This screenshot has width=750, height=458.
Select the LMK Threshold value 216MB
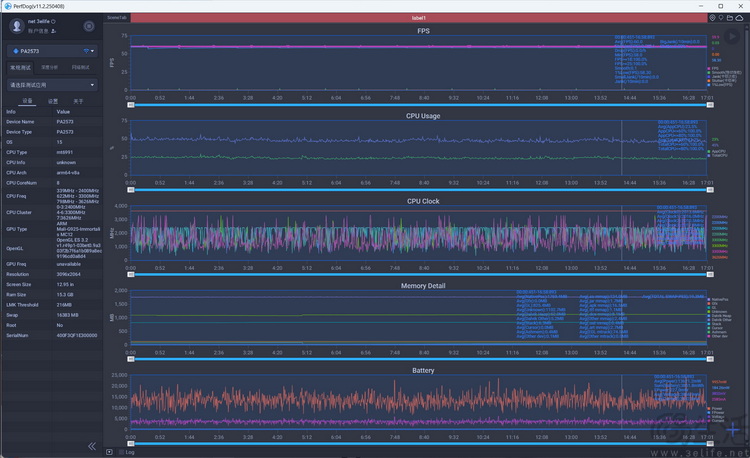[64, 305]
